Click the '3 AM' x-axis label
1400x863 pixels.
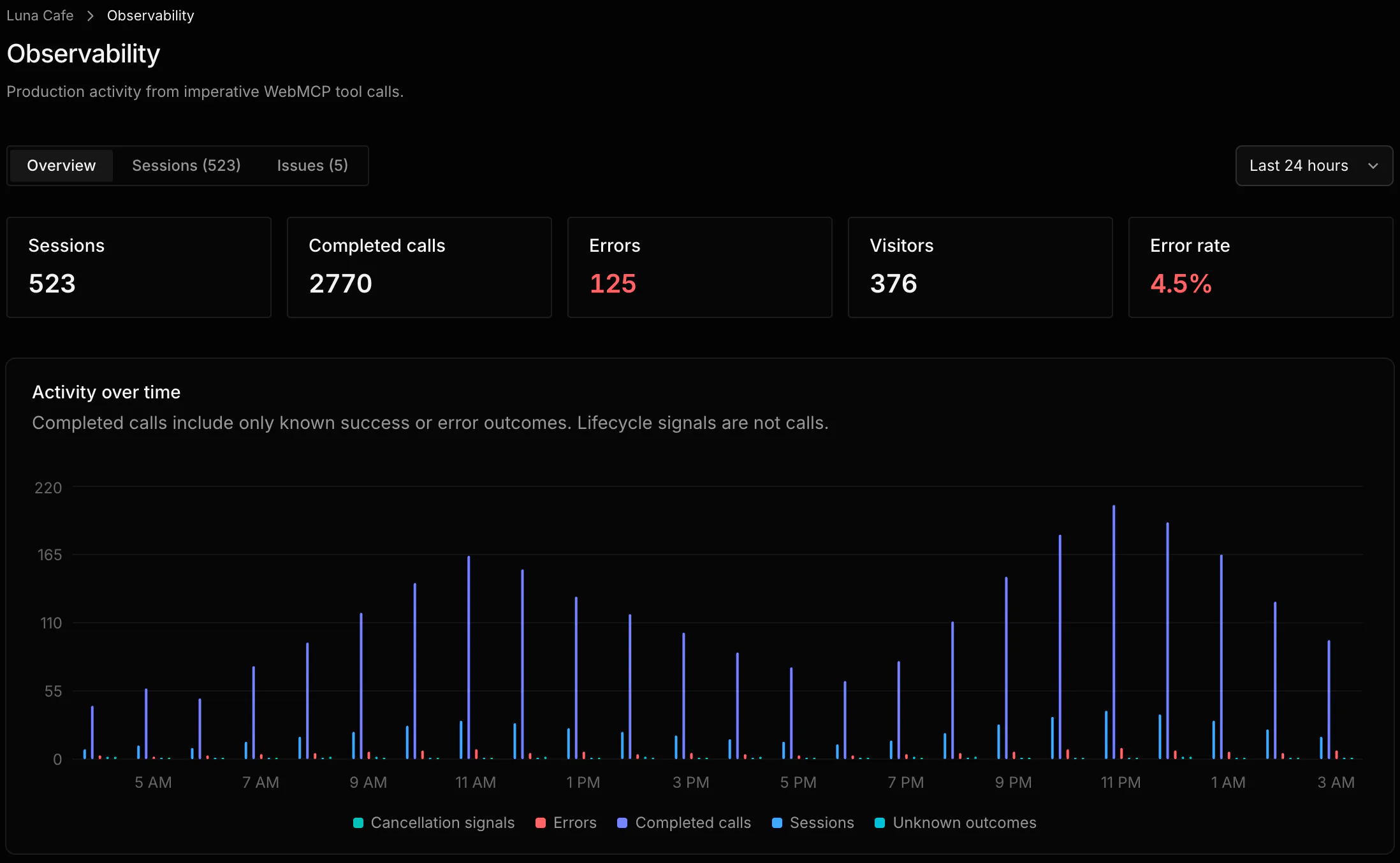pos(1336,782)
